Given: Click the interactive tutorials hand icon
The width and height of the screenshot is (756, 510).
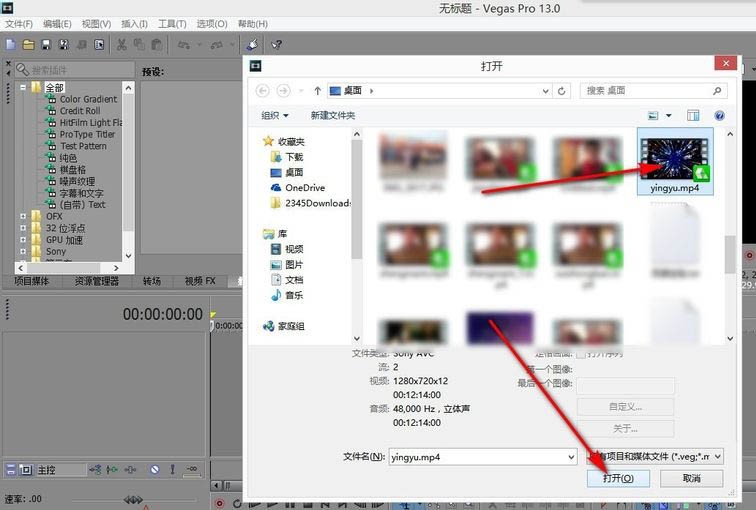Looking at the screenshot, I should 252,45.
